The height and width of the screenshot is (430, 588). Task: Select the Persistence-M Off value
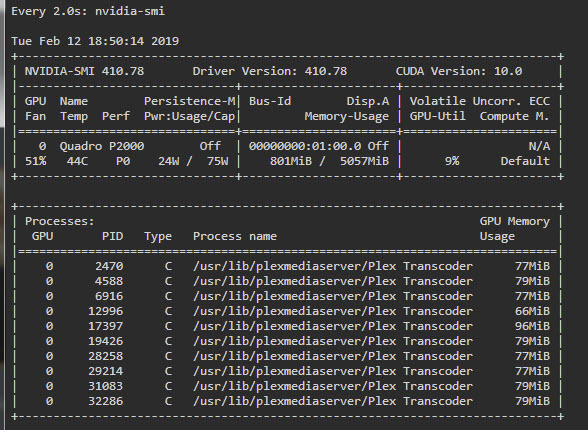tap(210, 146)
